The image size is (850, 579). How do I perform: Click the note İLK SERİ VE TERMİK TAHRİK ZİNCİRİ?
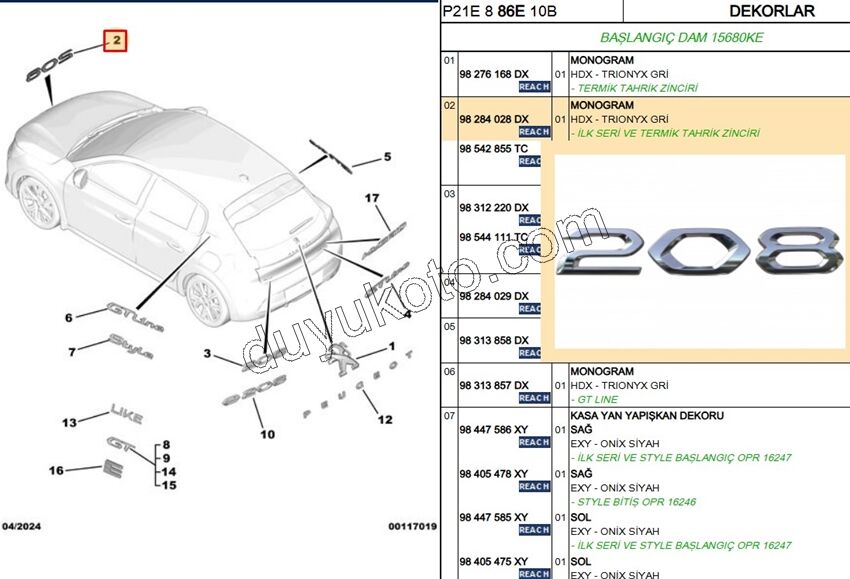click(668, 133)
